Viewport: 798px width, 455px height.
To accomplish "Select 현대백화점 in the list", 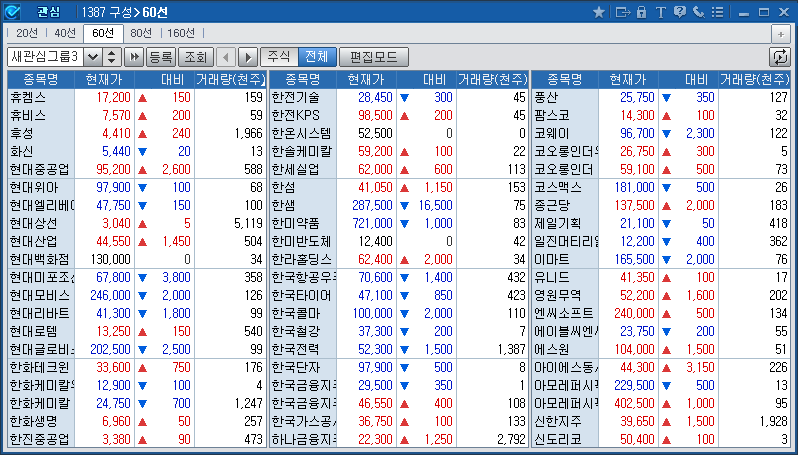I will pos(39,260).
